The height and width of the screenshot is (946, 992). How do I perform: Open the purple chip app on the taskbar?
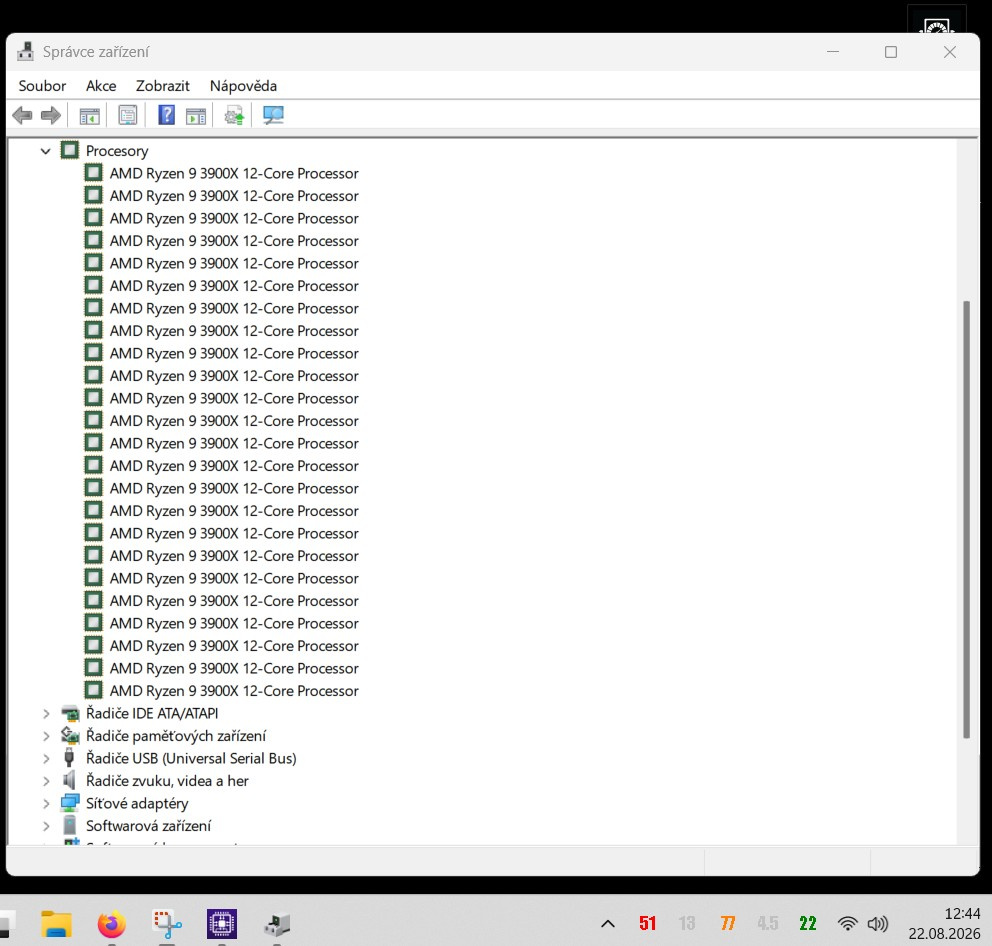tap(222, 924)
